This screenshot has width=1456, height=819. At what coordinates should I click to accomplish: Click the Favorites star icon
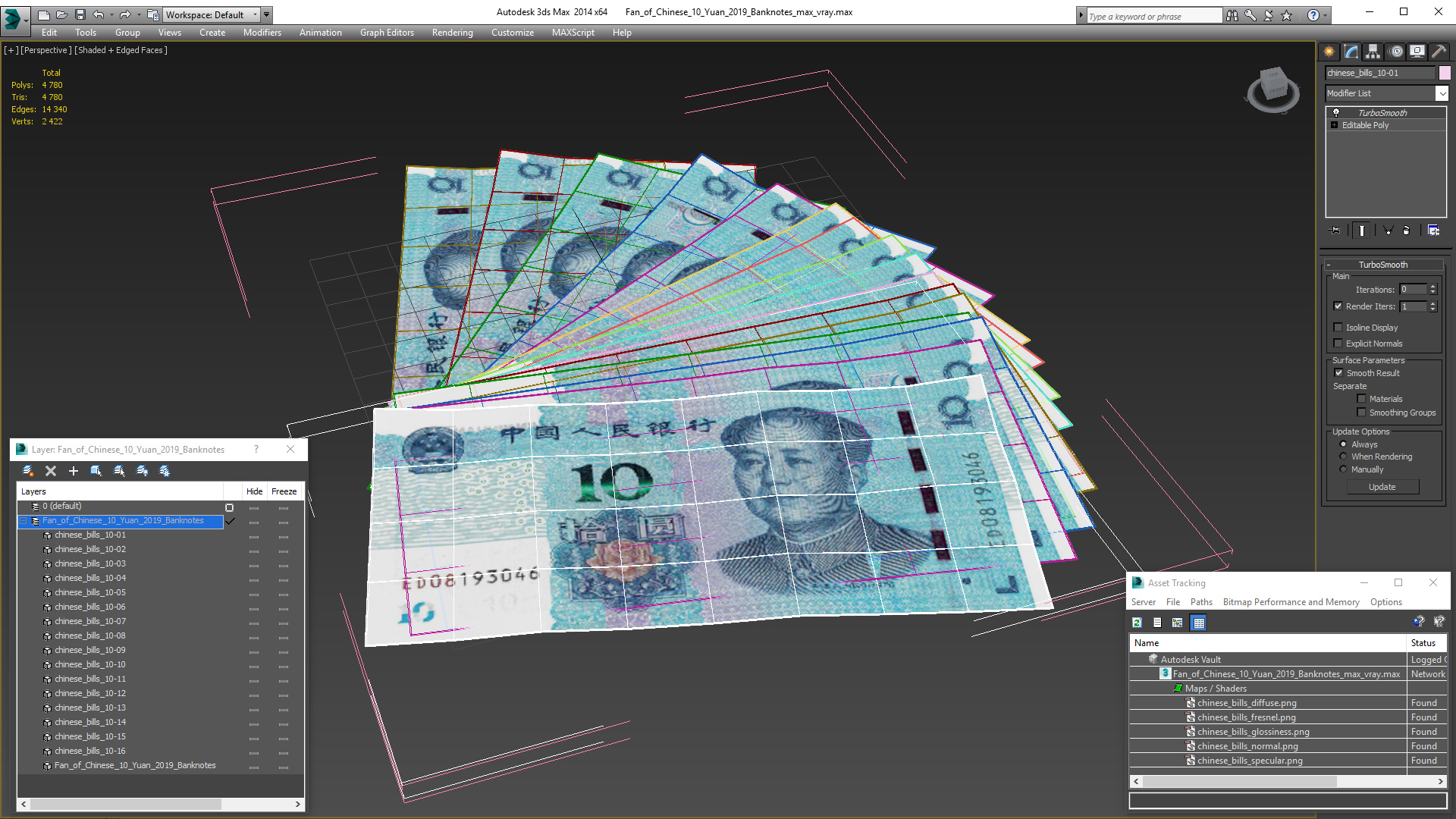tap(1287, 15)
